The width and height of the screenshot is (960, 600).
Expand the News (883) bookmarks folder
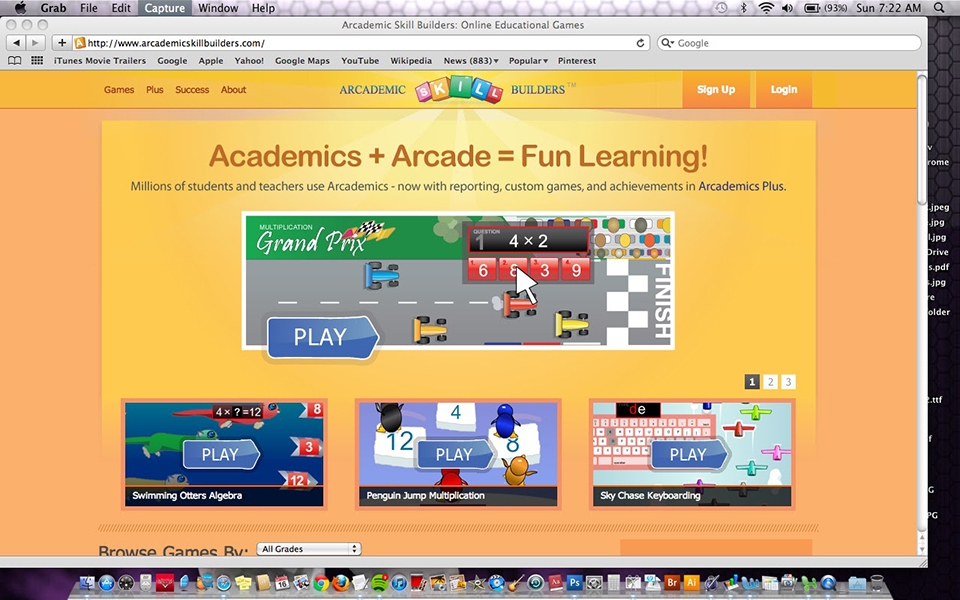click(471, 61)
